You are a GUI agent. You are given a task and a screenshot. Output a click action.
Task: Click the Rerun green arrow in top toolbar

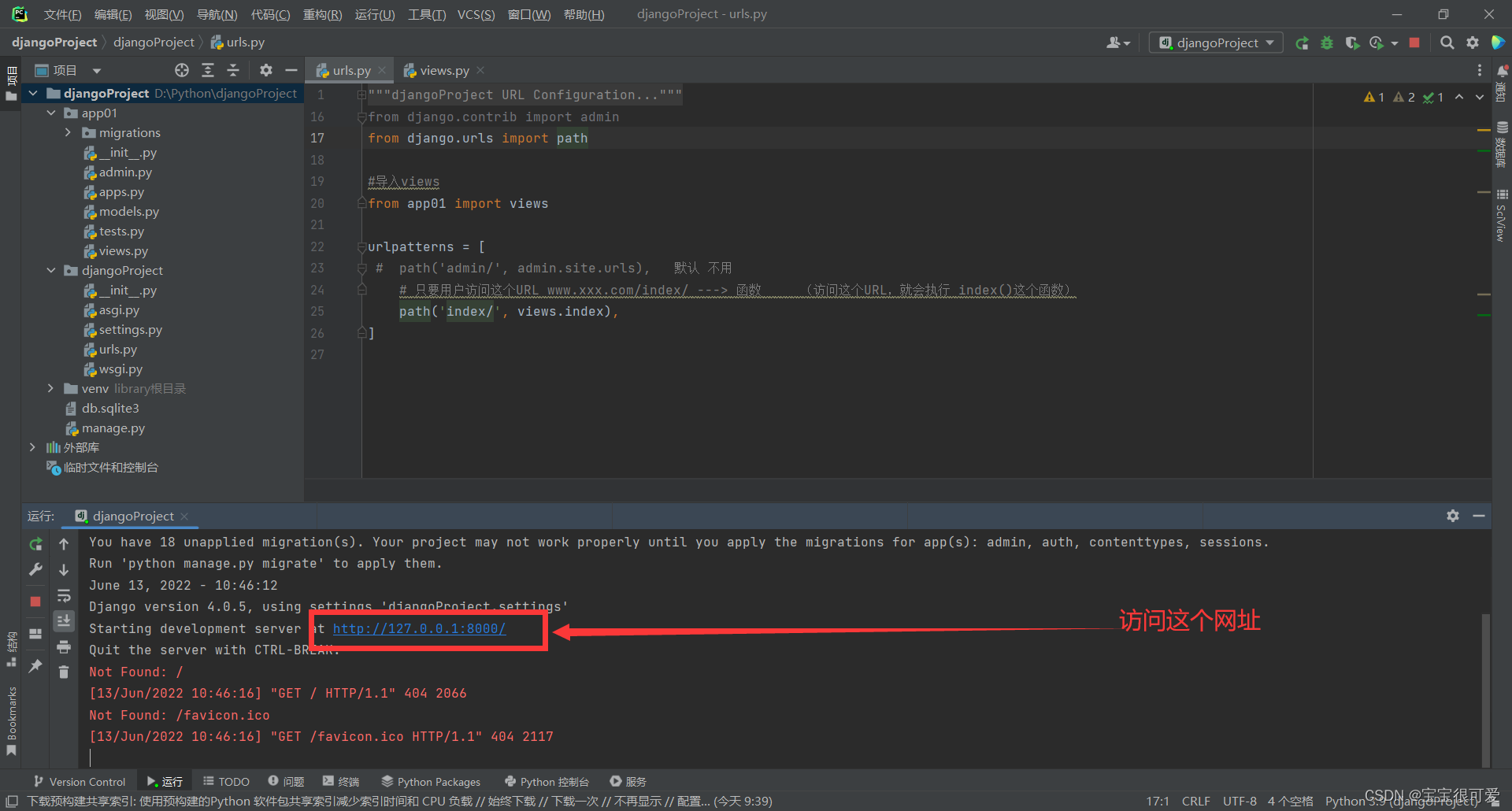(1303, 43)
